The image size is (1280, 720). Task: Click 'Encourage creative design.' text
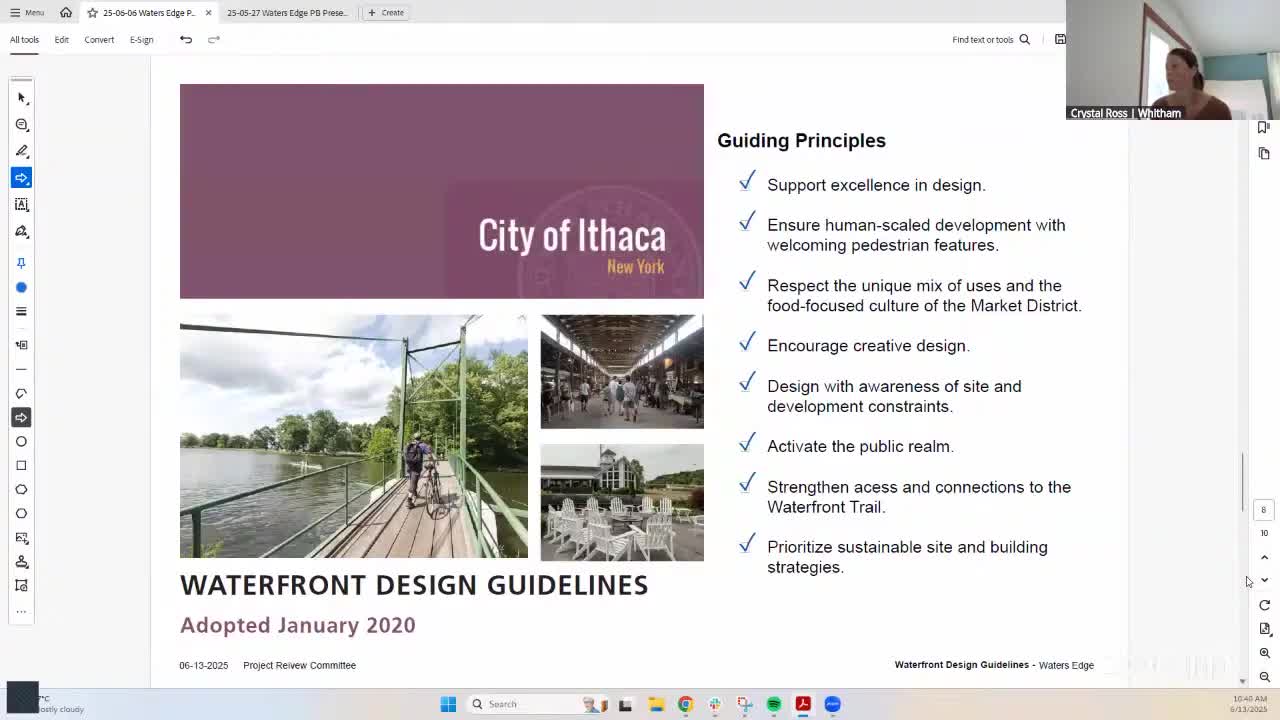(868, 346)
